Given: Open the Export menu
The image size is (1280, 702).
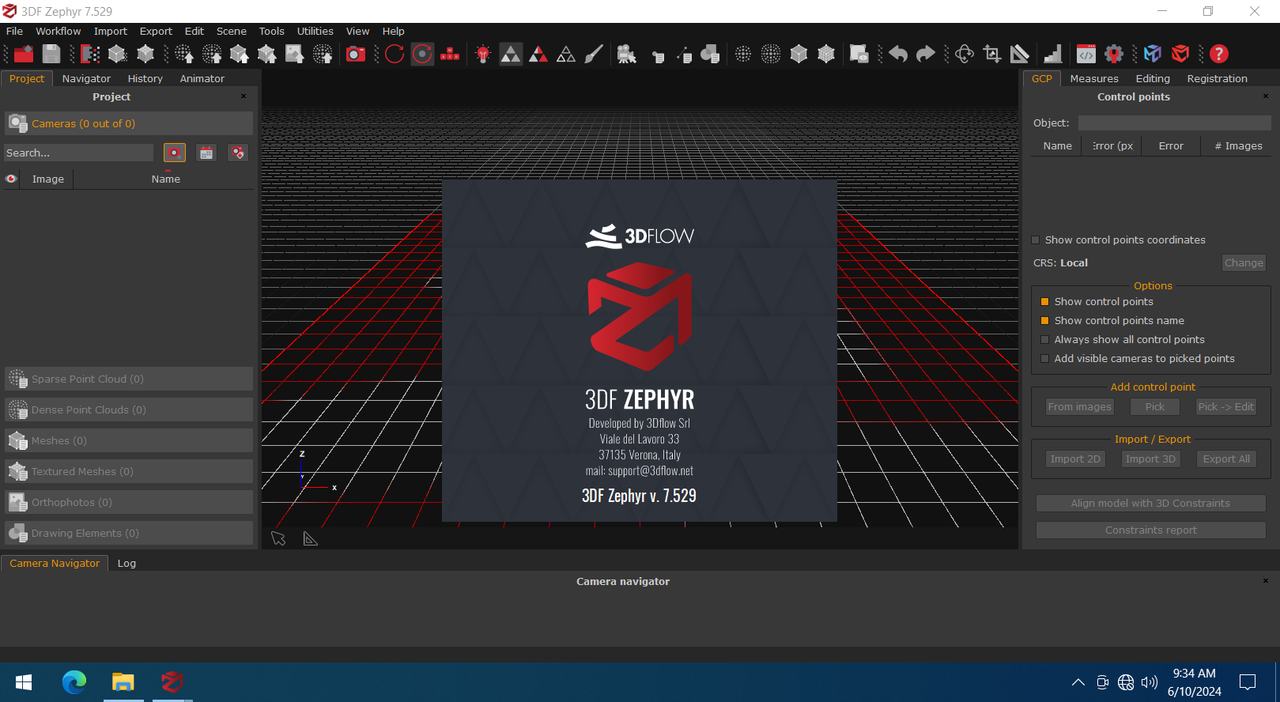Looking at the screenshot, I should pos(156,31).
